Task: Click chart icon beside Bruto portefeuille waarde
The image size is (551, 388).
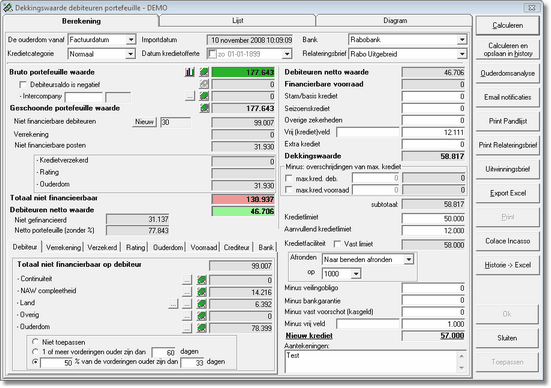Action: (190, 72)
